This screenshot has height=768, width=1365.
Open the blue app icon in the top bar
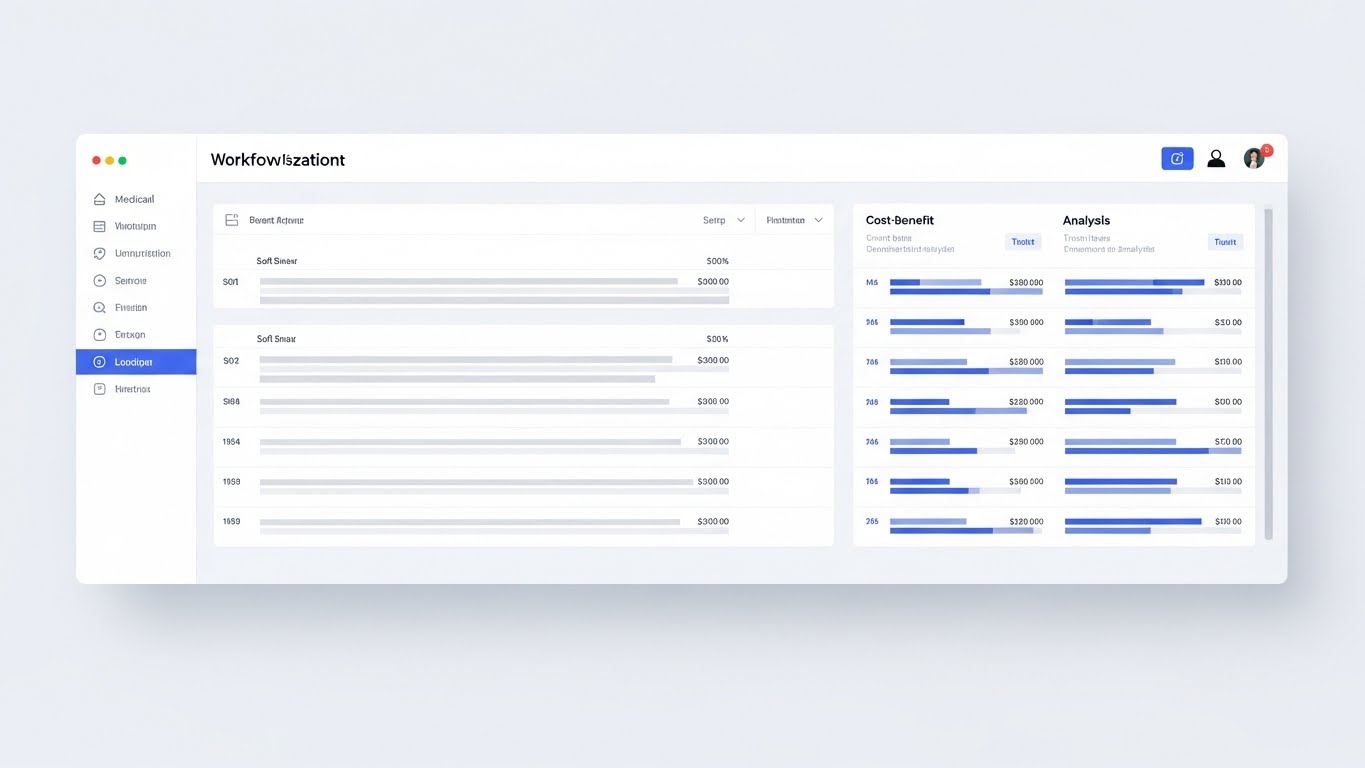(x=1177, y=158)
